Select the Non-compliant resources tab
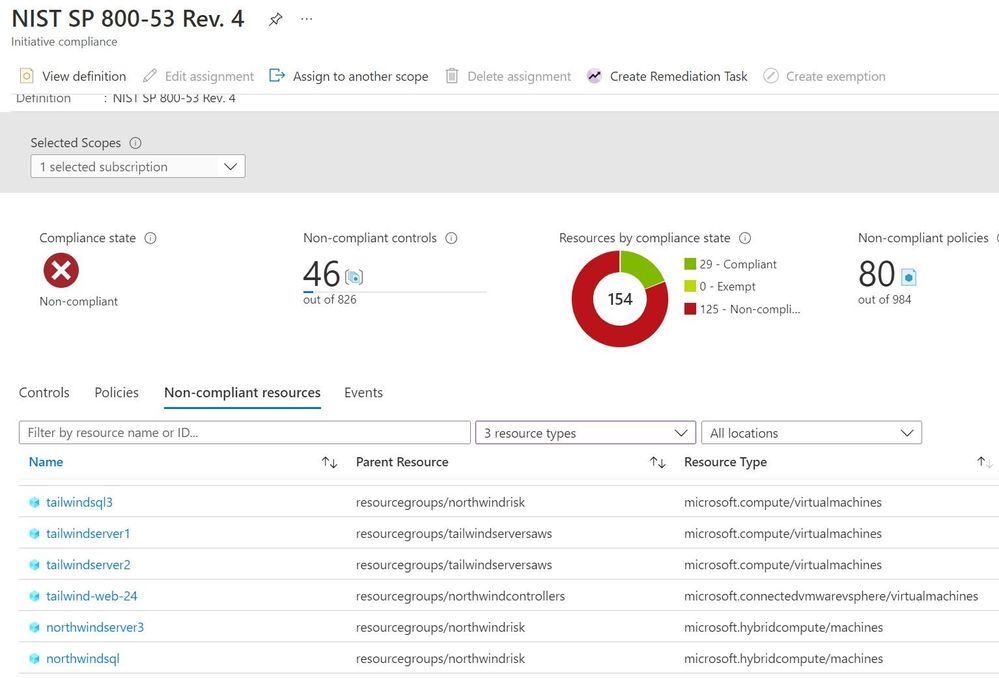The height and width of the screenshot is (678, 999). pos(242,393)
